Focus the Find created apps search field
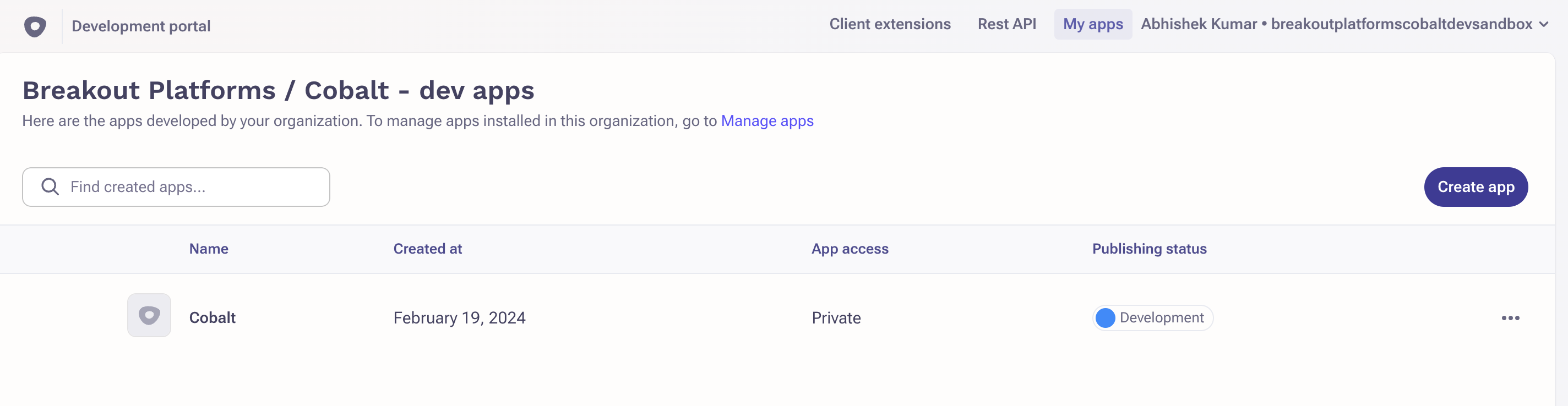 (x=176, y=186)
